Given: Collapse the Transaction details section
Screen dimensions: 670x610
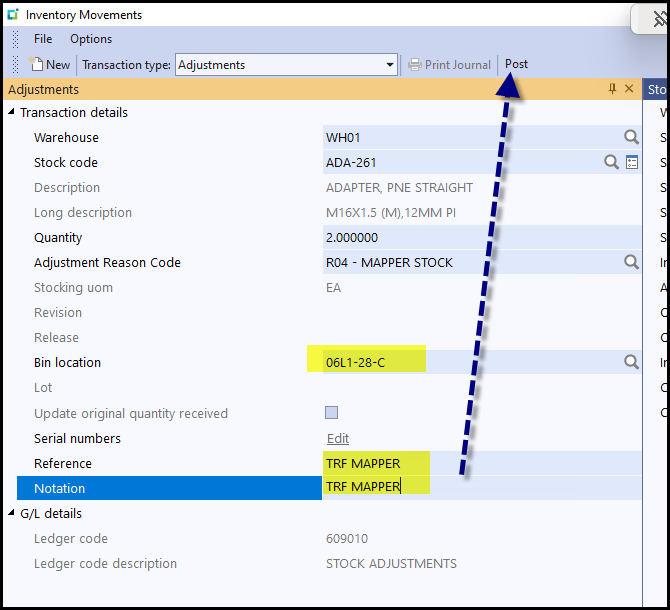Looking at the screenshot, I should (12, 112).
